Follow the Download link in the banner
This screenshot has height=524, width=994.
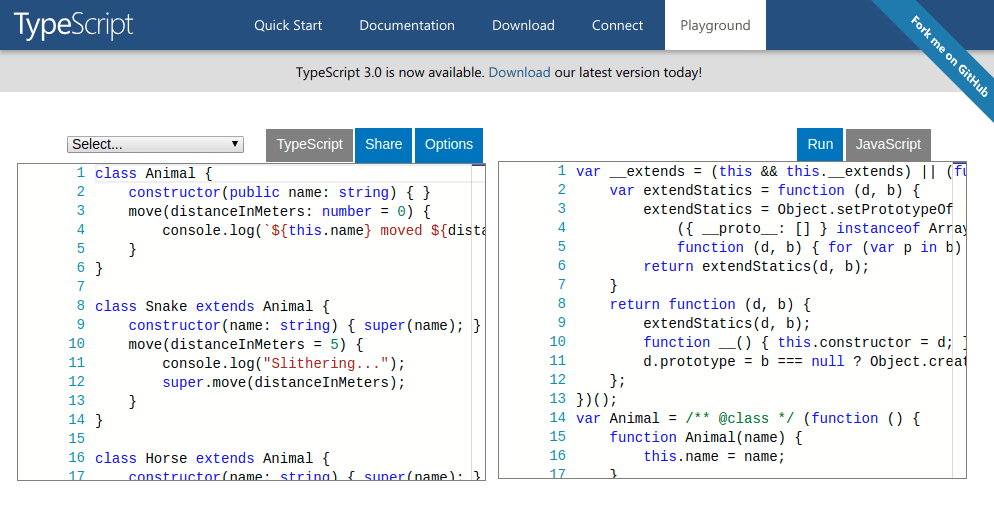pos(519,72)
